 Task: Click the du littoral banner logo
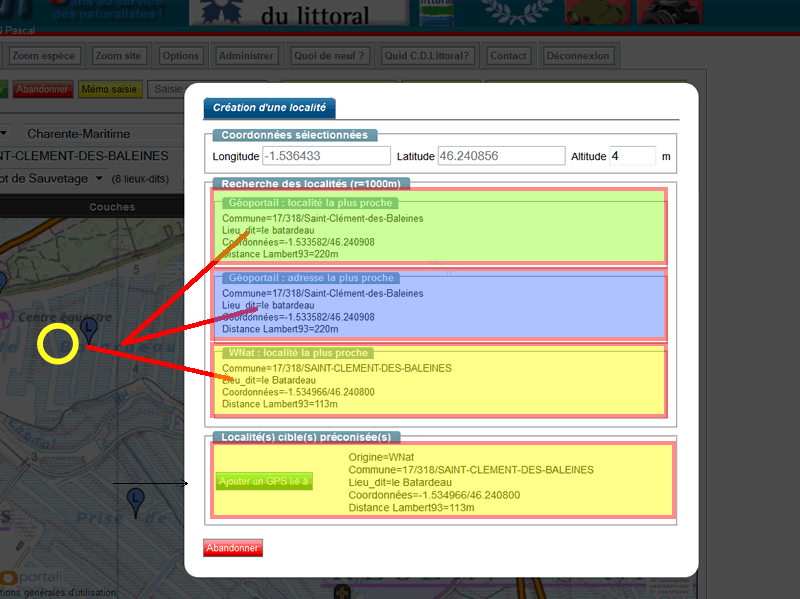pos(299,13)
